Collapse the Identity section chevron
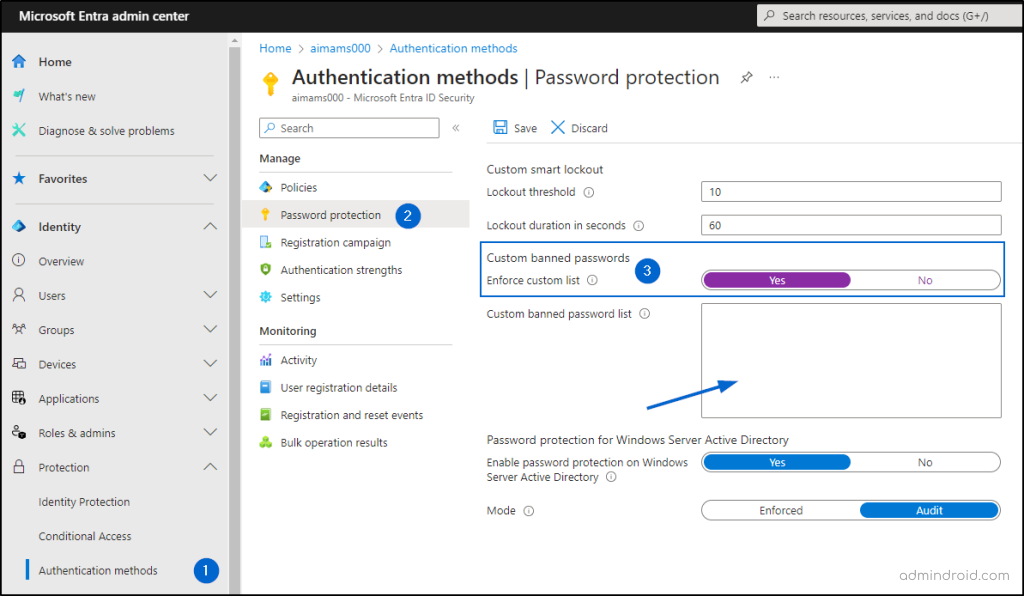 210,226
